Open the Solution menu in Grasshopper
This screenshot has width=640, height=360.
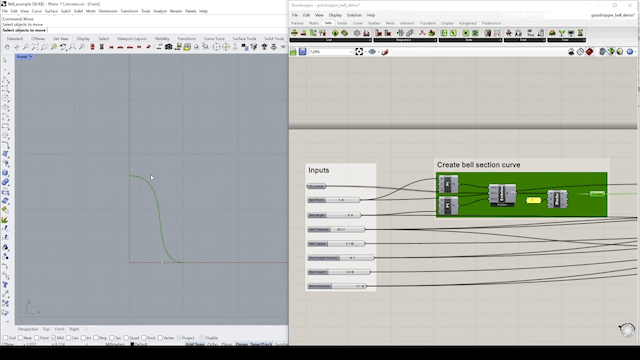pos(354,15)
